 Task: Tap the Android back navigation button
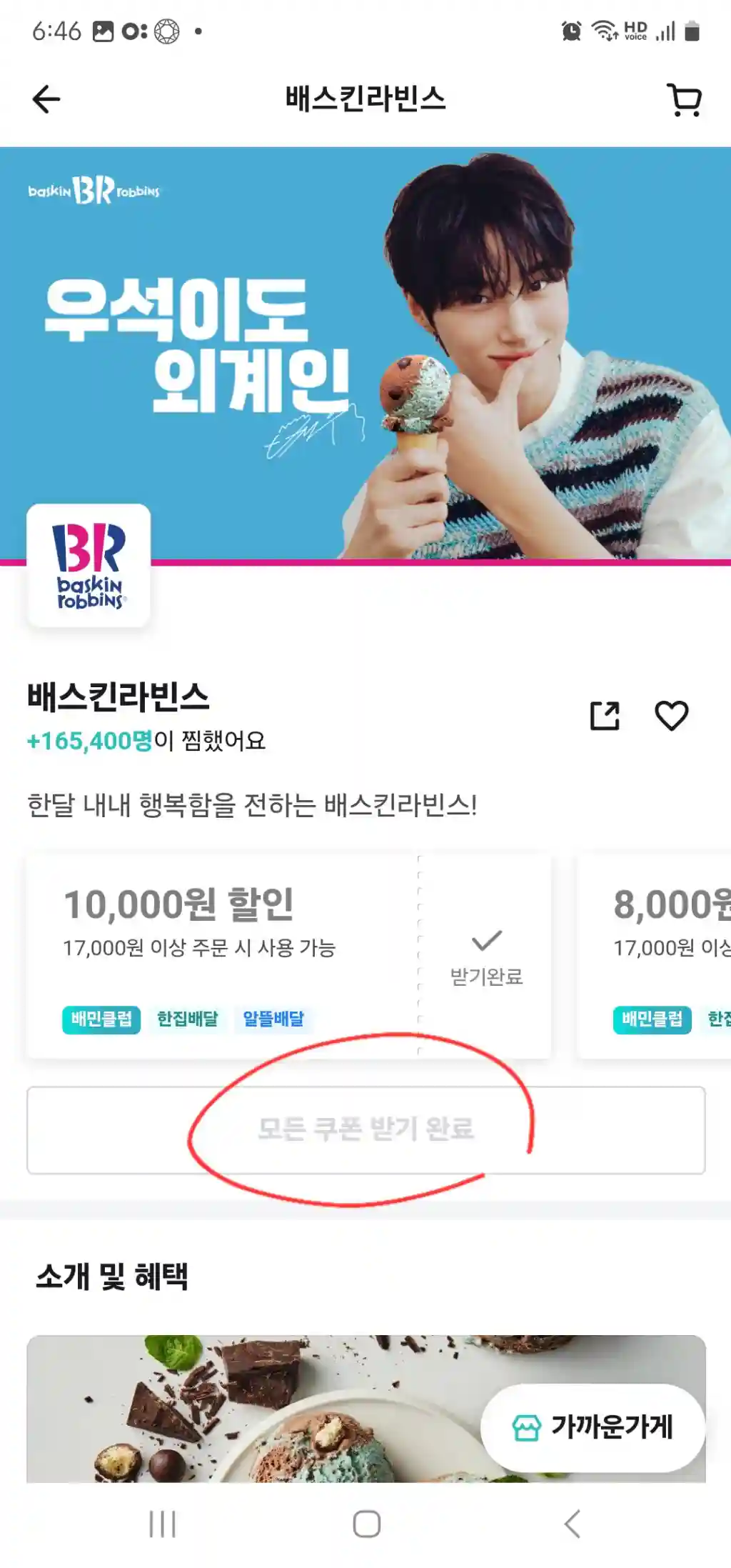pos(572,1524)
